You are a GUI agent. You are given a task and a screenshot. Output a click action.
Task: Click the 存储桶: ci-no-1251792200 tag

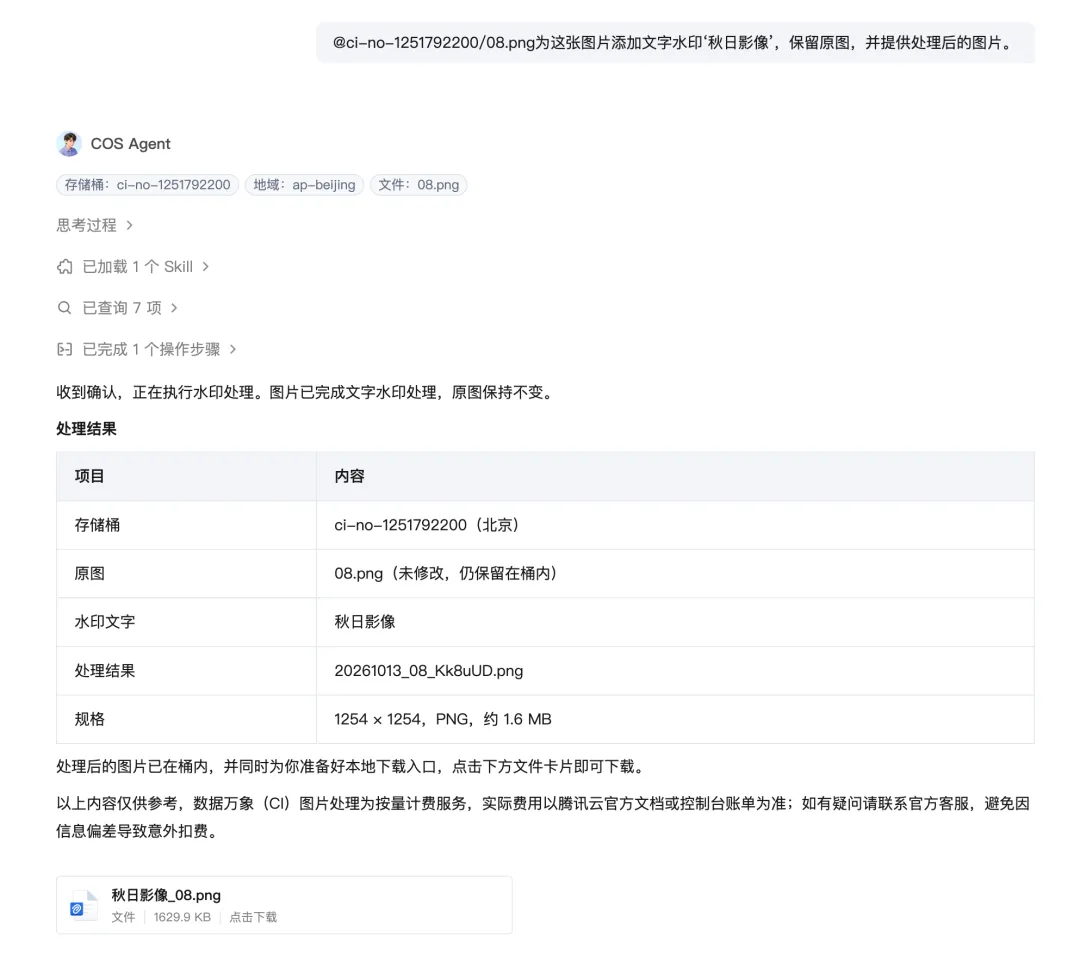coord(147,185)
